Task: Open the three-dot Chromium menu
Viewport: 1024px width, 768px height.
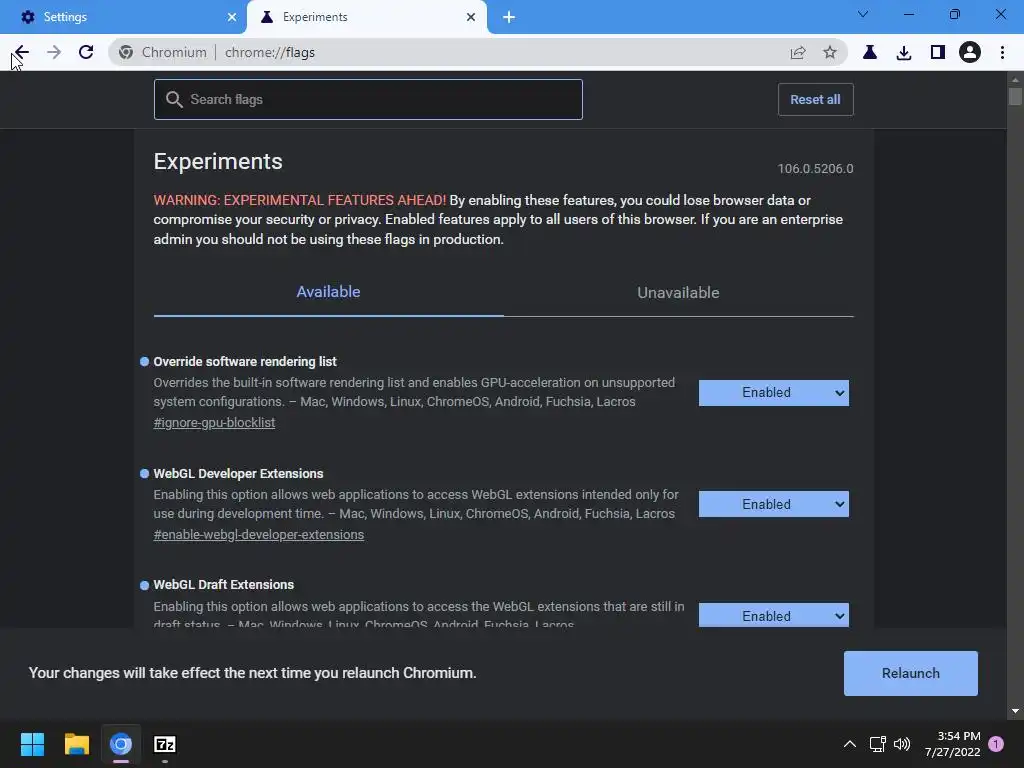Action: 1002,52
